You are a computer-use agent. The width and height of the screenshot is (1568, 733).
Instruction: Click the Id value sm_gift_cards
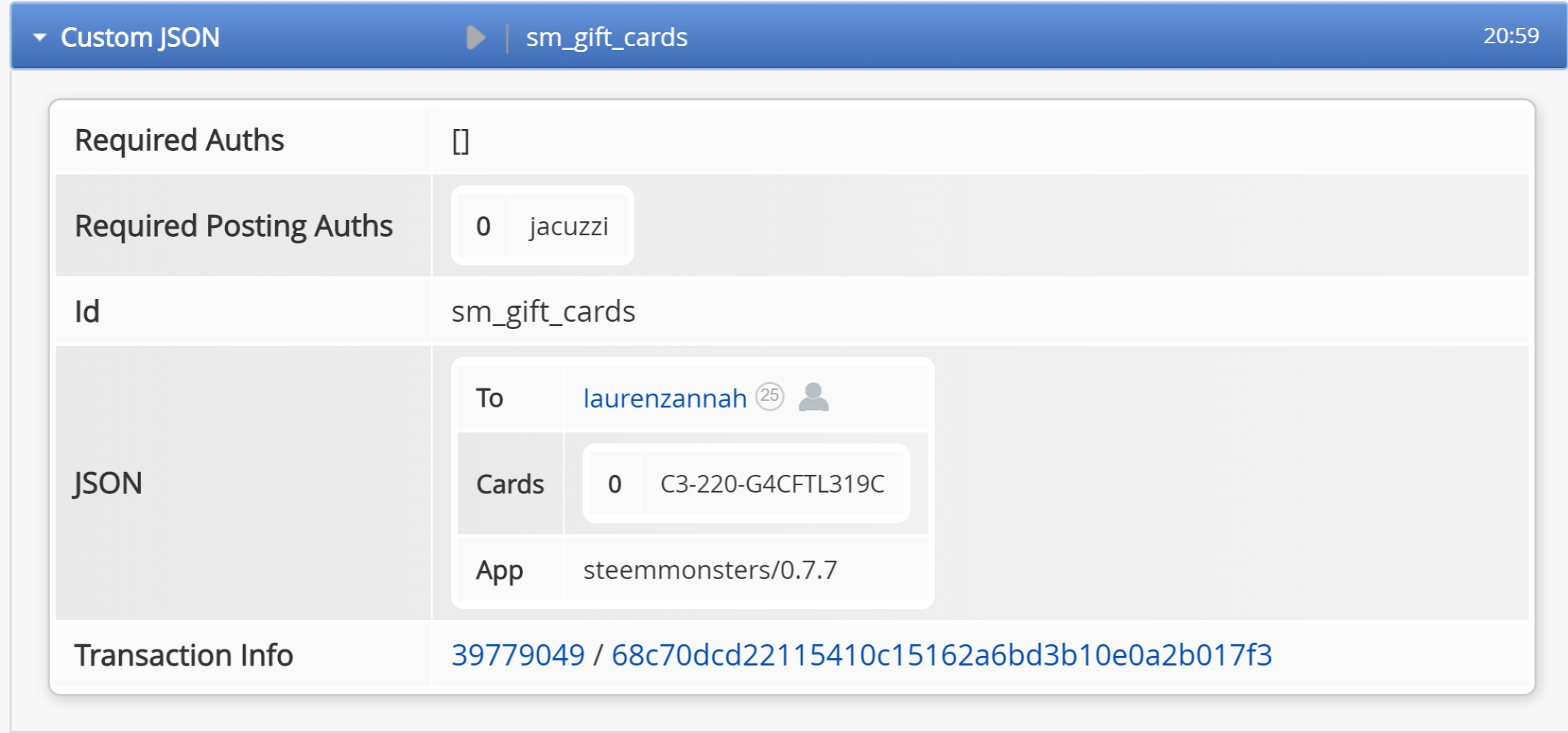point(543,312)
